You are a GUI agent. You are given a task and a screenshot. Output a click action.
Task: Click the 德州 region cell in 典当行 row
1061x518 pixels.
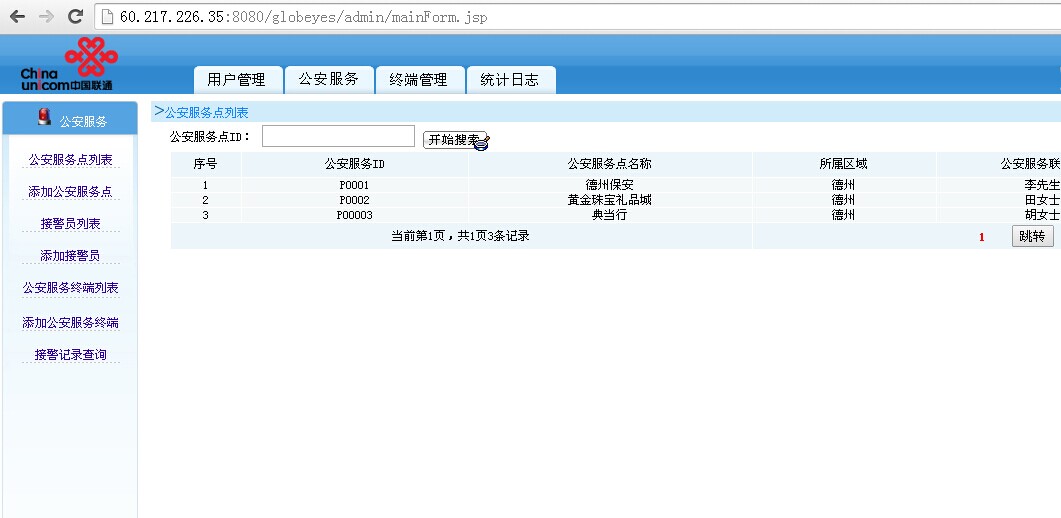pyautogui.click(x=843, y=216)
